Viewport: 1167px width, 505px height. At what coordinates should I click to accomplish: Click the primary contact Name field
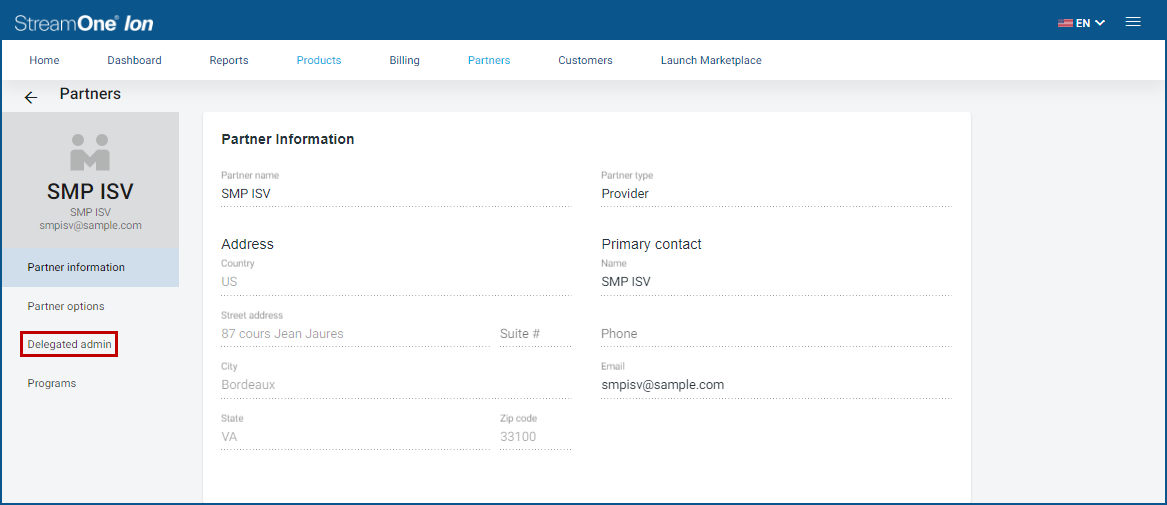click(x=776, y=282)
